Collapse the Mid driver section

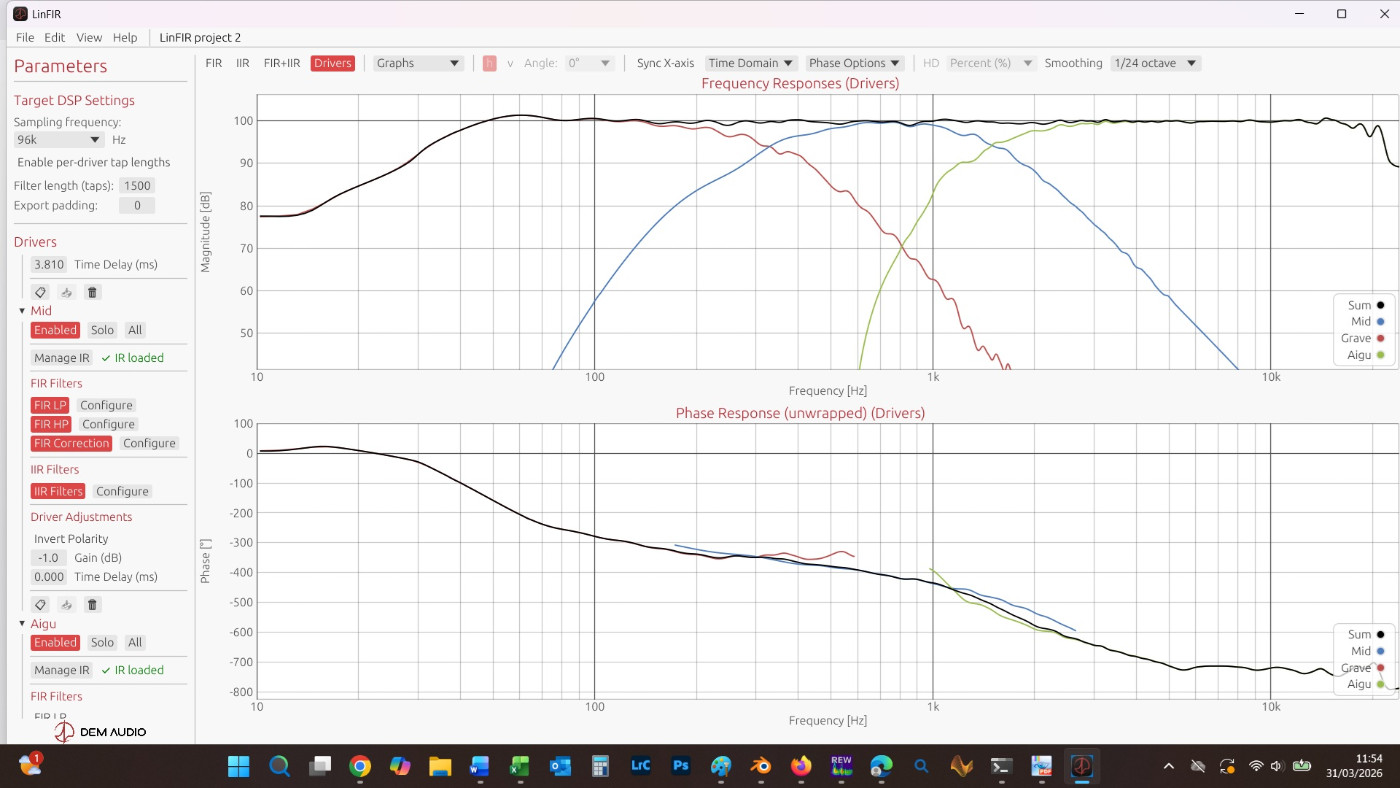click(22, 311)
